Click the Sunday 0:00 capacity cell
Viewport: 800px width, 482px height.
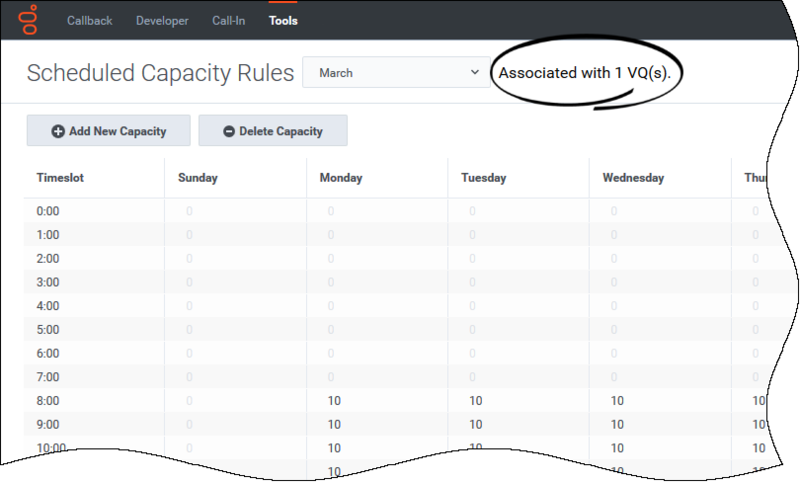(189, 211)
